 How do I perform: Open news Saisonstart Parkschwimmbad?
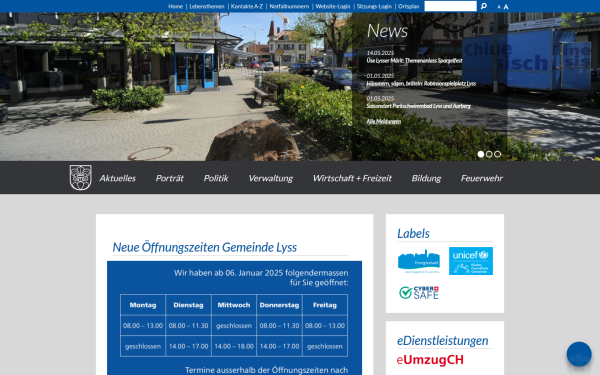pyautogui.click(x=419, y=106)
